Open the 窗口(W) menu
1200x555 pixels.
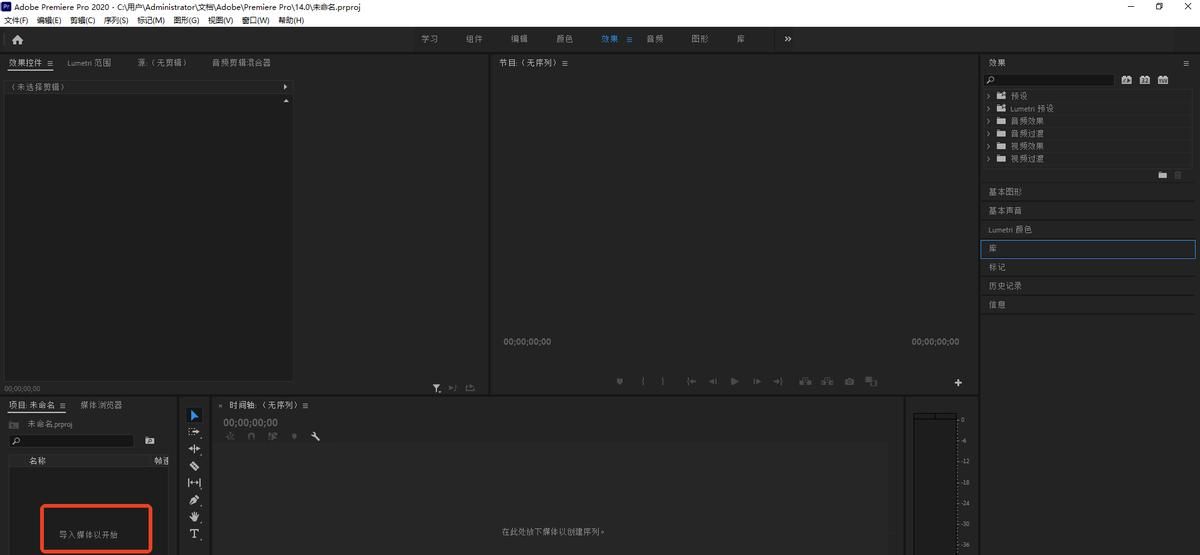[x=256, y=20]
